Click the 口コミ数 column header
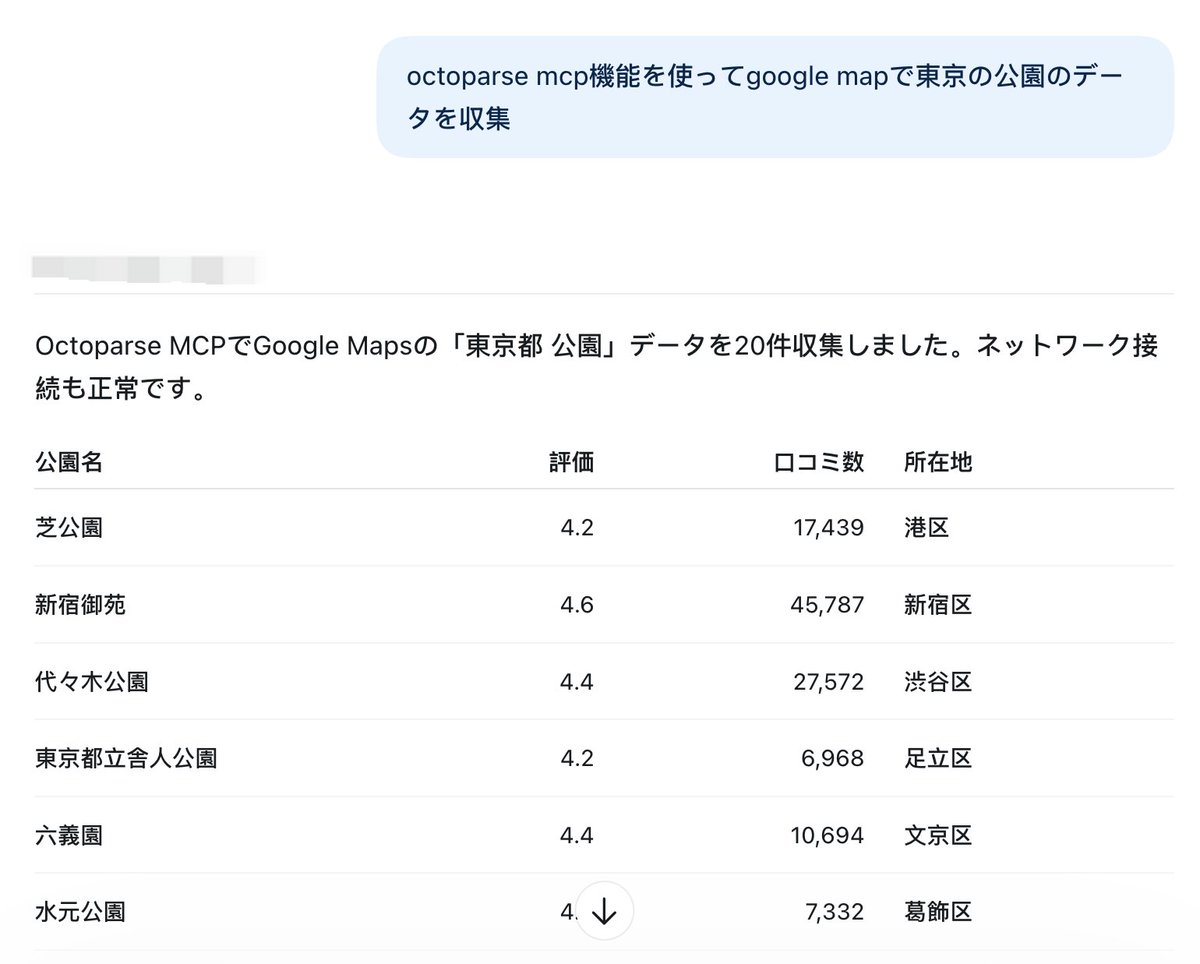 (x=819, y=462)
